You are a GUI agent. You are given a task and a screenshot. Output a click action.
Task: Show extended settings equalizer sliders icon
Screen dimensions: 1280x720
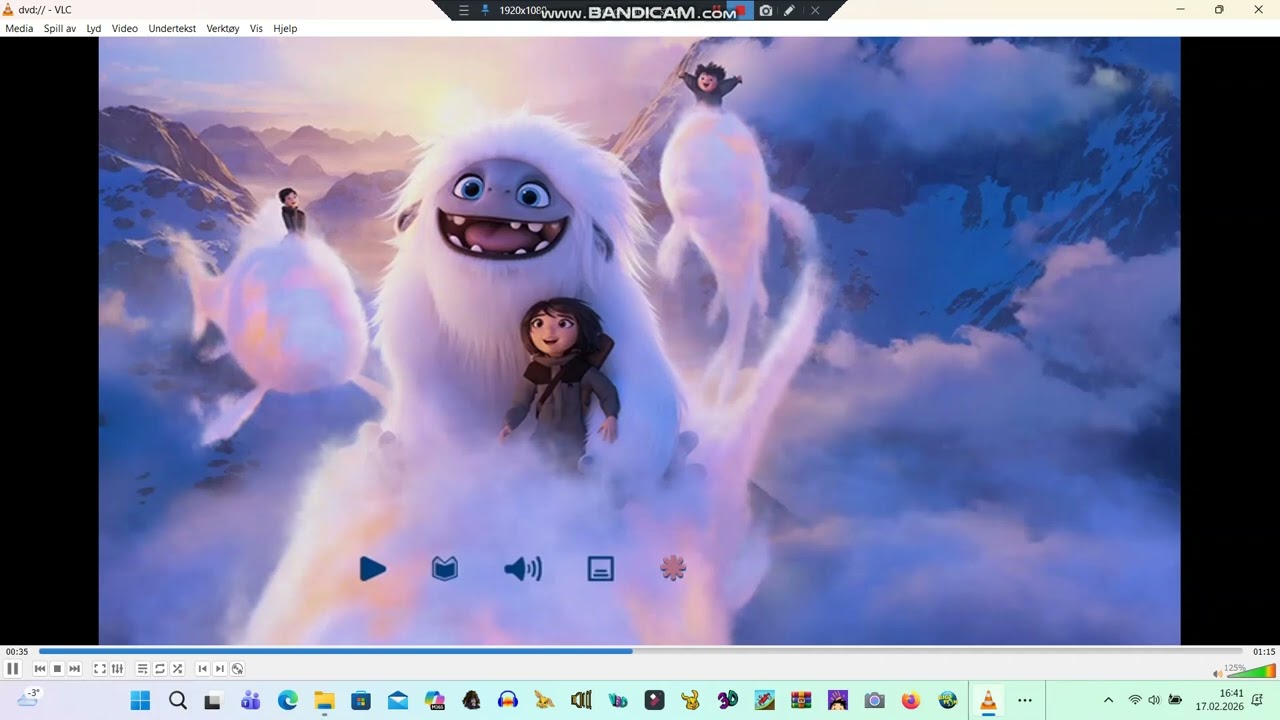point(117,669)
